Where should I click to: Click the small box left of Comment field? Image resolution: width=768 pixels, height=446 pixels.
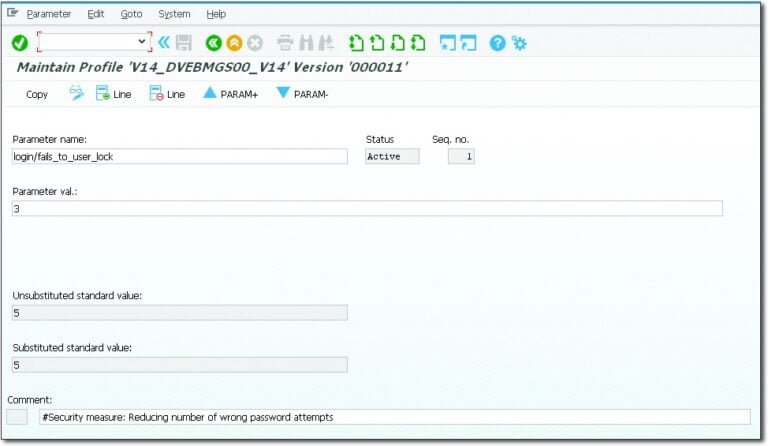tap(17, 417)
